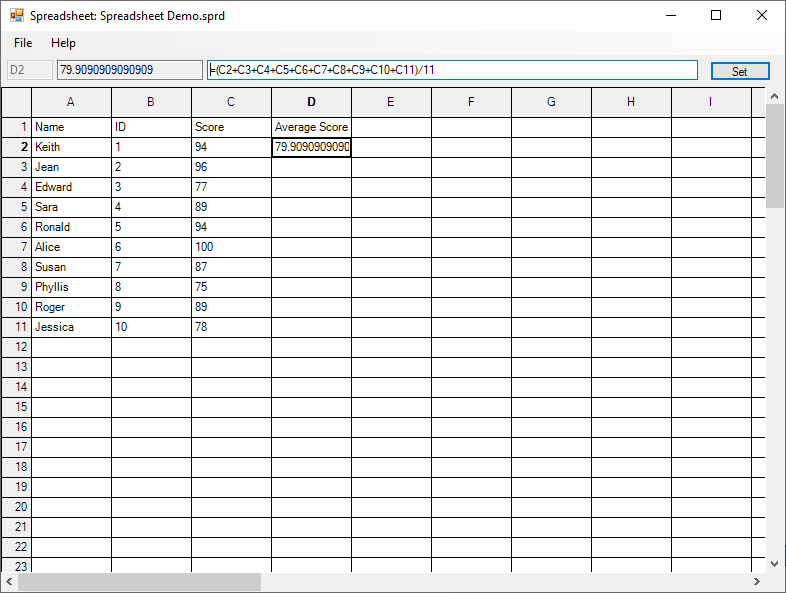Select the cell containing Susan
This screenshot has width=786, height=593.
(x=71, y=268)
